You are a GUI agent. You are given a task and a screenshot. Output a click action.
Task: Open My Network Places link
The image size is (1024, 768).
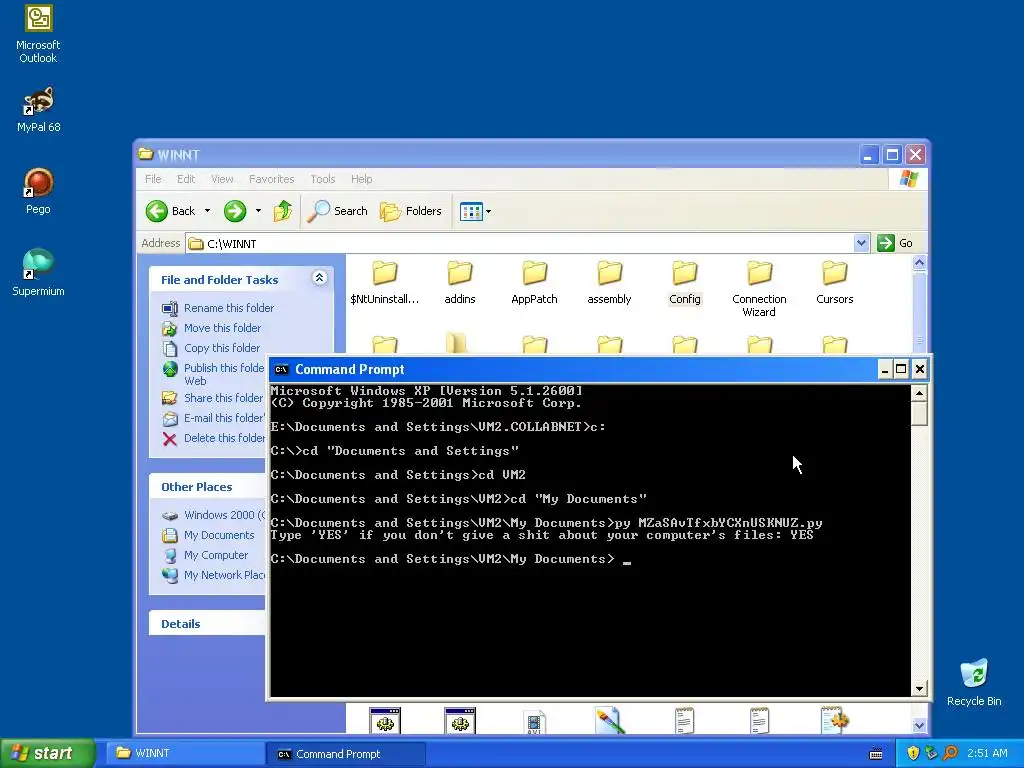point(213,575)
